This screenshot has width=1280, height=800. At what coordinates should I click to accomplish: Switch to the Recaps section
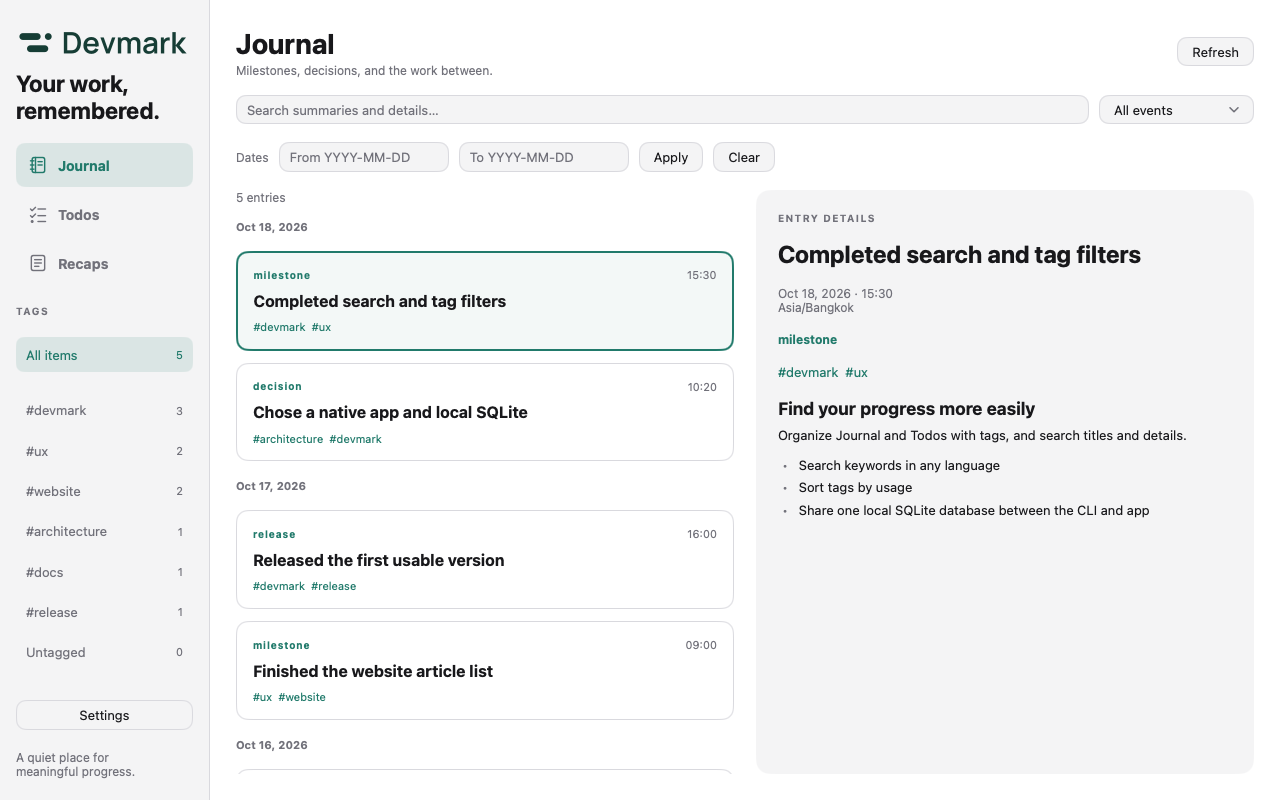pos(104,263)
